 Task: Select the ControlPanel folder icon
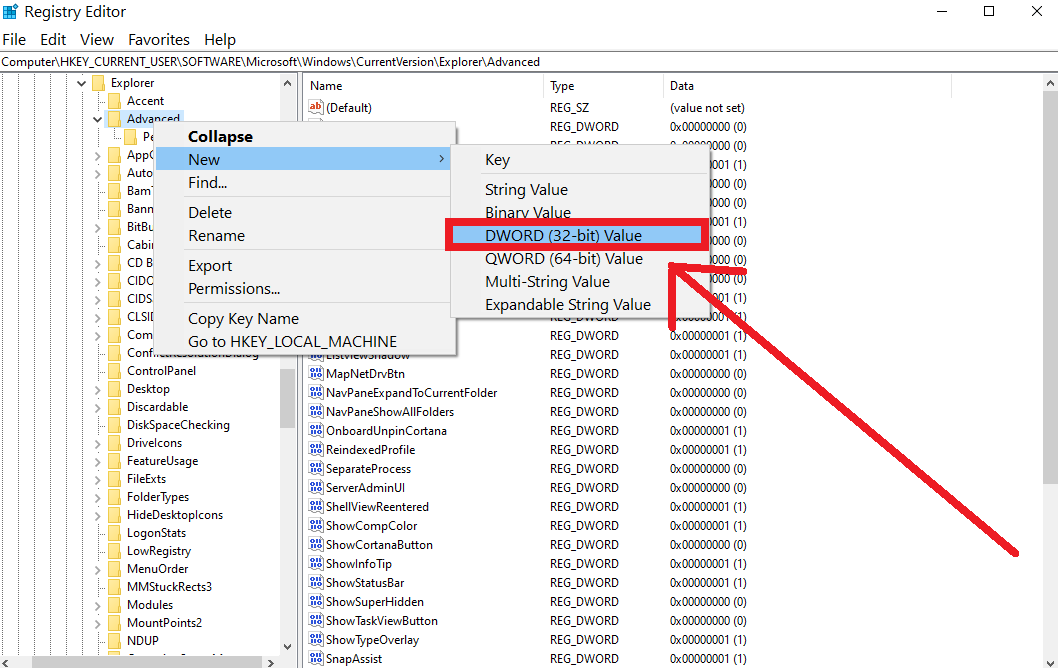point(114,371)
